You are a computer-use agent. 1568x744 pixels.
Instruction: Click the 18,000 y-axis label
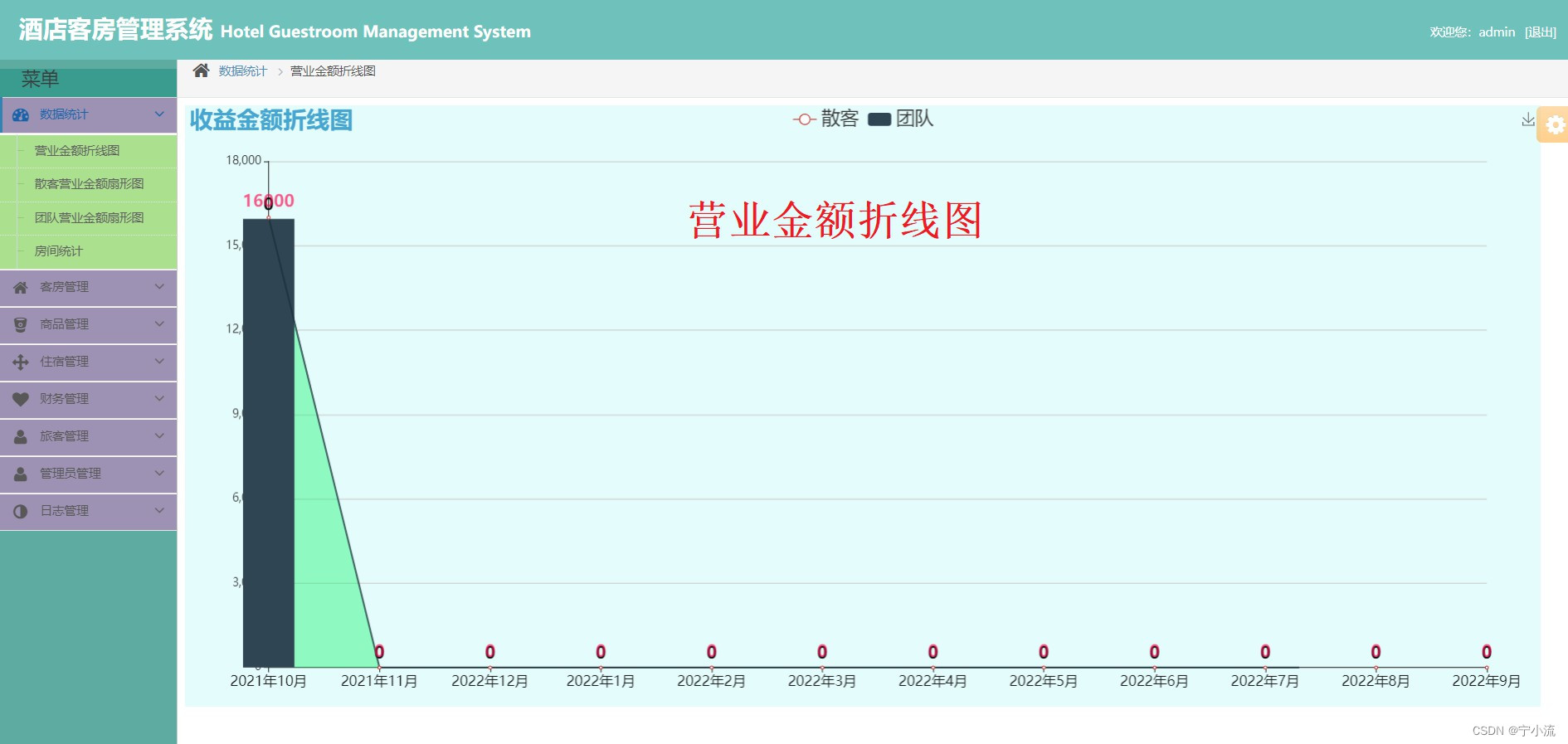coord(244,160)
